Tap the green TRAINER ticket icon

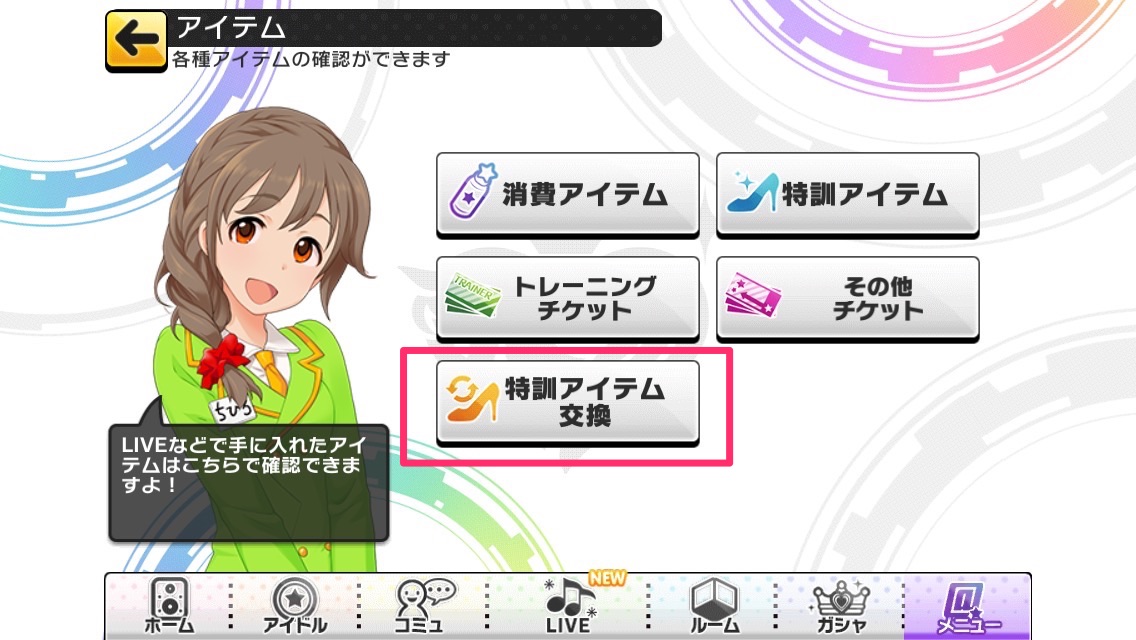[473, 295]
